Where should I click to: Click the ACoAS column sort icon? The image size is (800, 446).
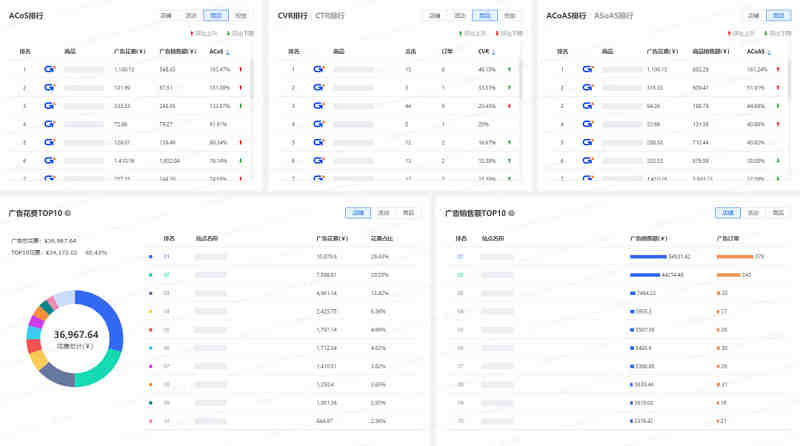click(769, 52)
